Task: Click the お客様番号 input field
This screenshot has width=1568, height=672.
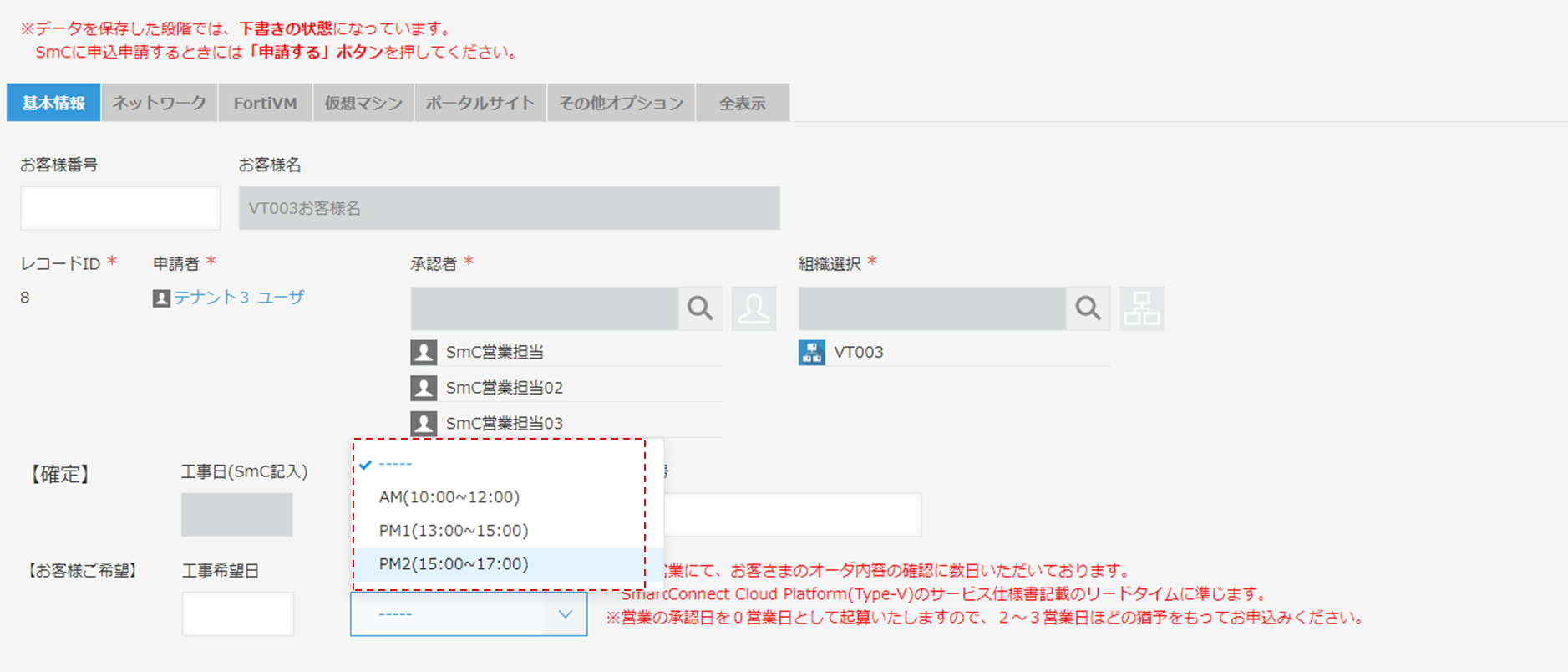Action: click(x=120, y=208)
